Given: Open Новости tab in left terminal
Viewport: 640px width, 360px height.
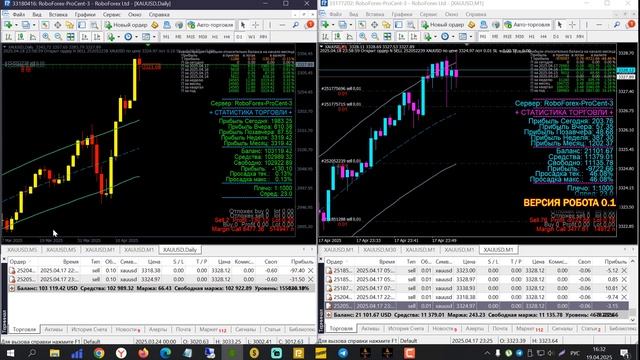Looking at the screenshot, I should [127, 329].
